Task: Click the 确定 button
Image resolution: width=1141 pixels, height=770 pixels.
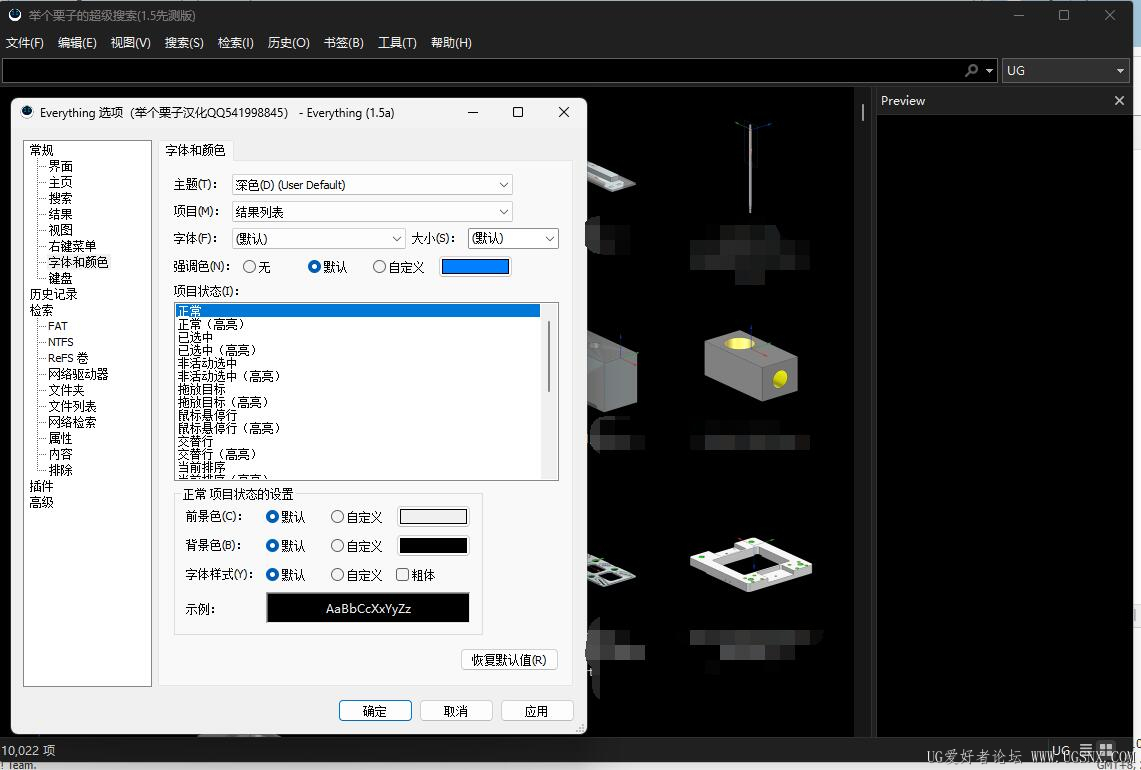Action: click(x=375, y=711)
